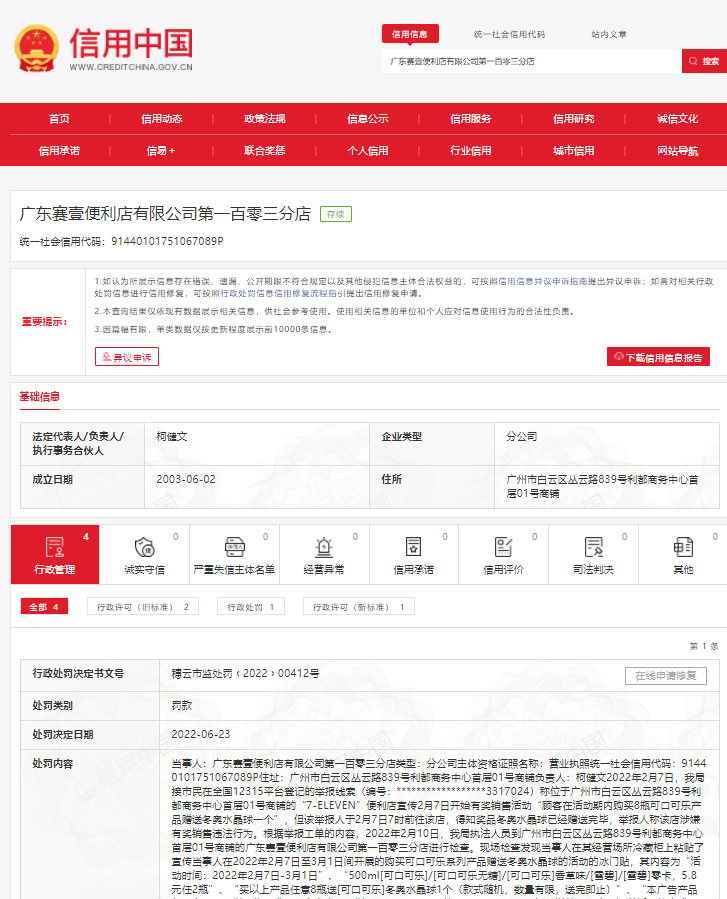The image size is (727, 899).
Task: Show 全部 administrative records
Action: 45,606
